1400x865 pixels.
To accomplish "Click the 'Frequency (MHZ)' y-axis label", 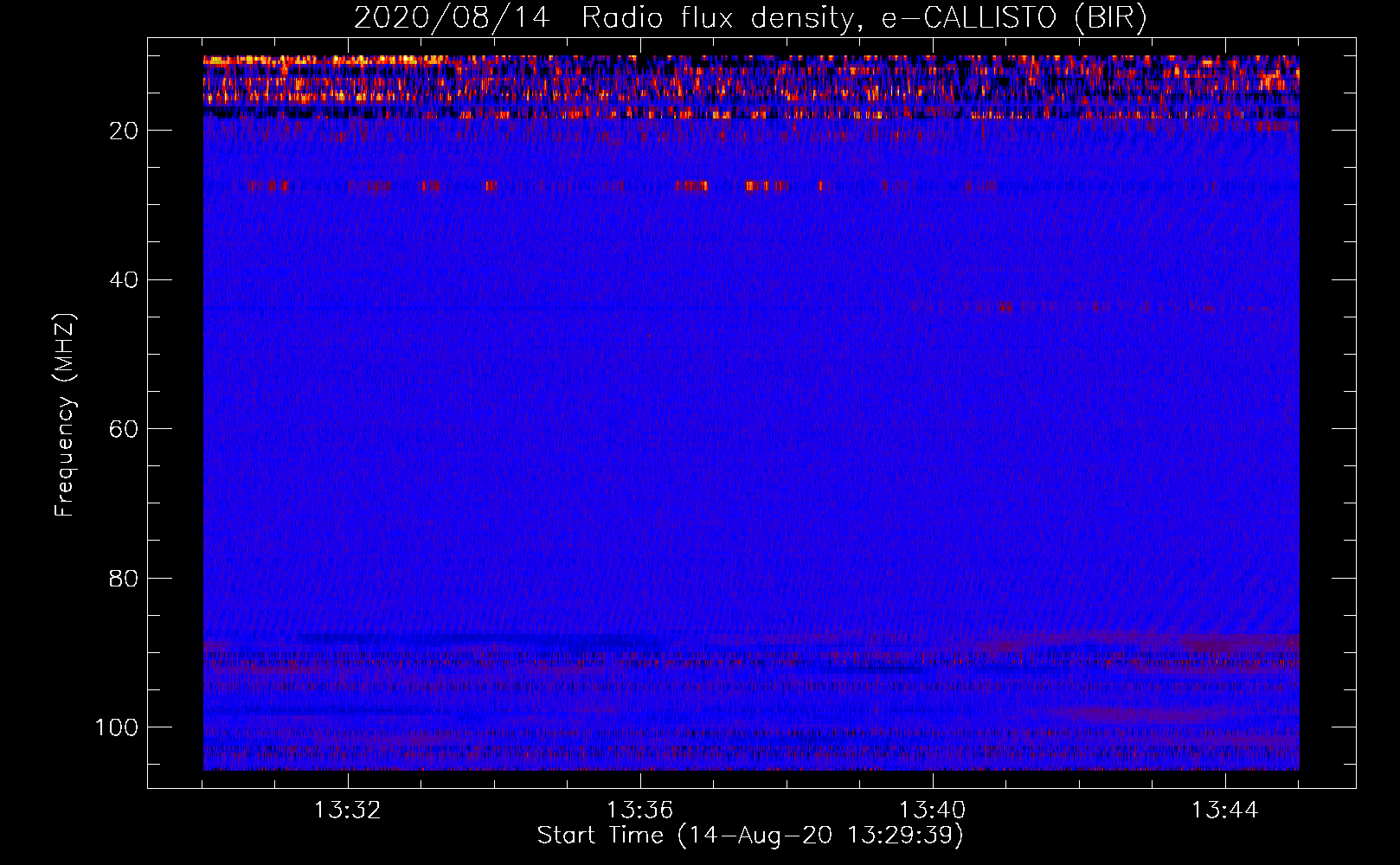I will click(x=65, y=414).
